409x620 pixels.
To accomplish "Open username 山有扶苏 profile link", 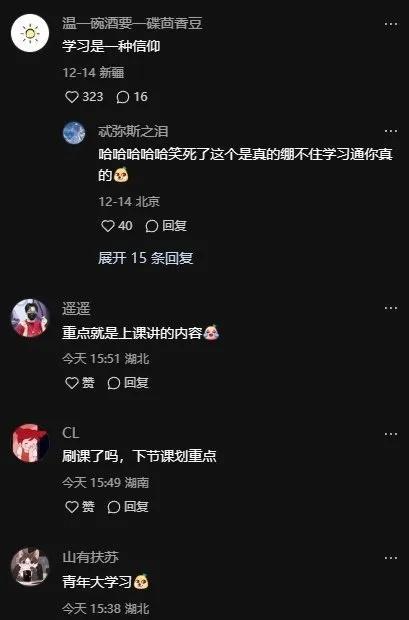I will click(x=91, y=558).
